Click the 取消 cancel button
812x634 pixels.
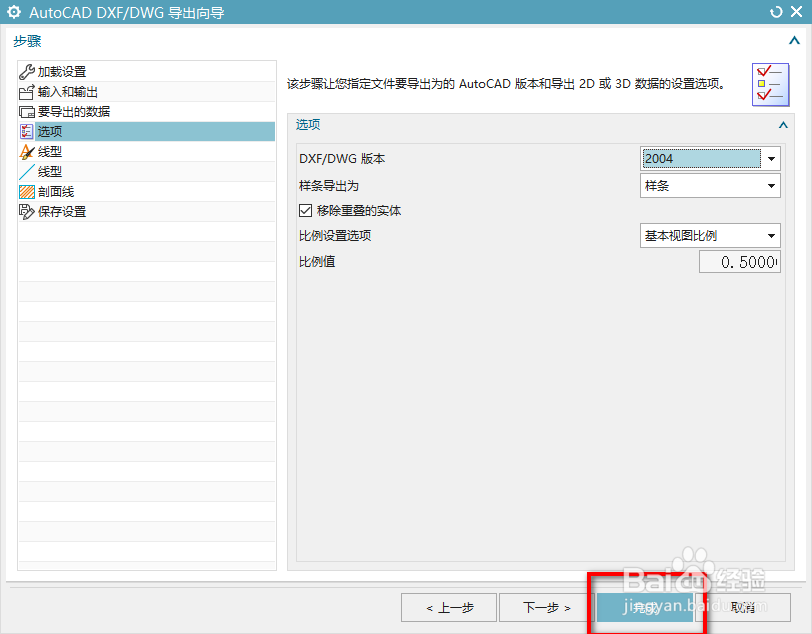[x=743, y=607]
